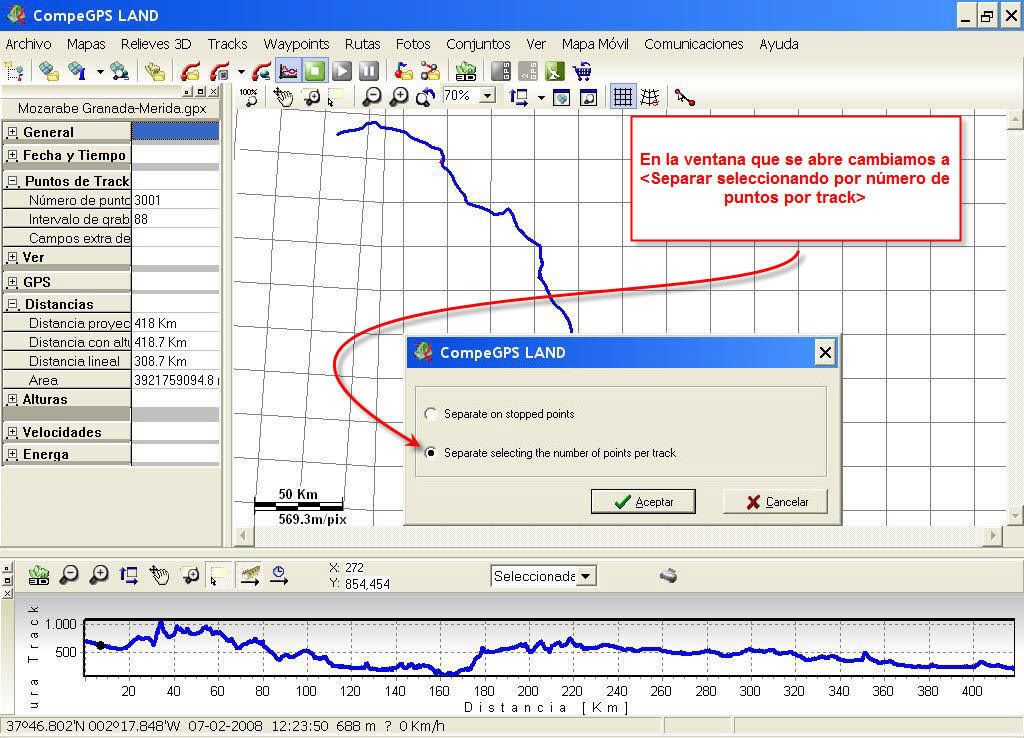Click the 100% zoom icon
1024x738 pixels.
tap(249, 97)
